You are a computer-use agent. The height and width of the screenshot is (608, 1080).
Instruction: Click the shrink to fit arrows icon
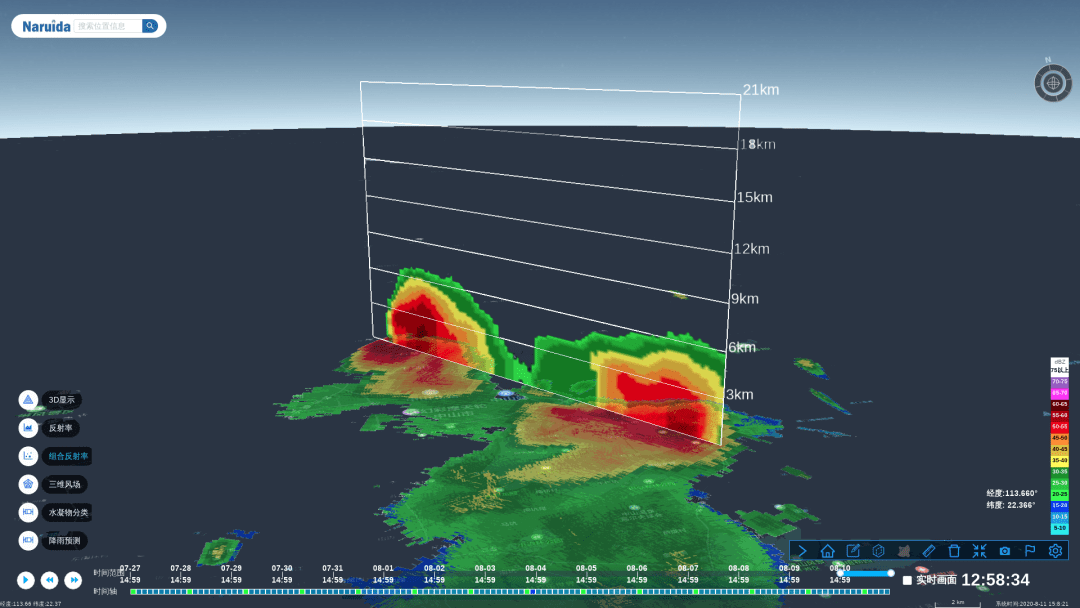(979, 550)
